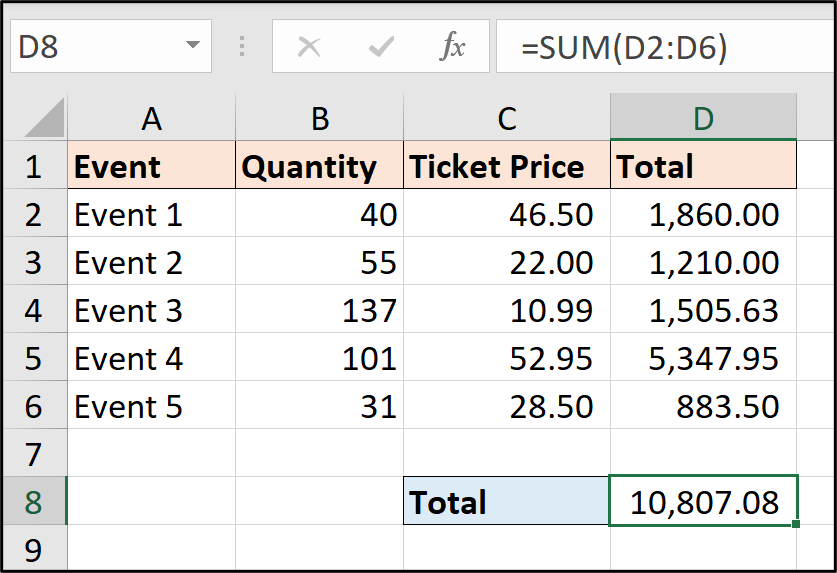Select column C header
The width and height of the screenshot is (837, 573).
pyautogui.click(x=507, y=117)
